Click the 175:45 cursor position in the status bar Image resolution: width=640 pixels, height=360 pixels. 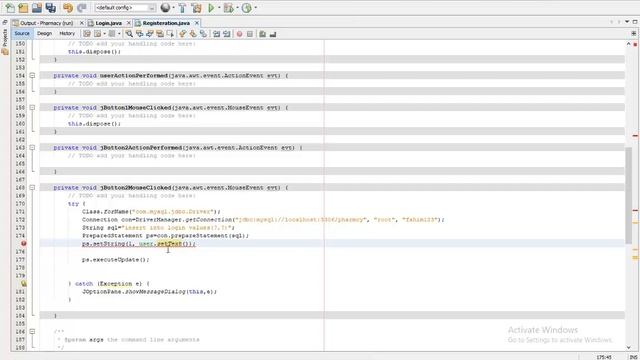coord(604,357)
